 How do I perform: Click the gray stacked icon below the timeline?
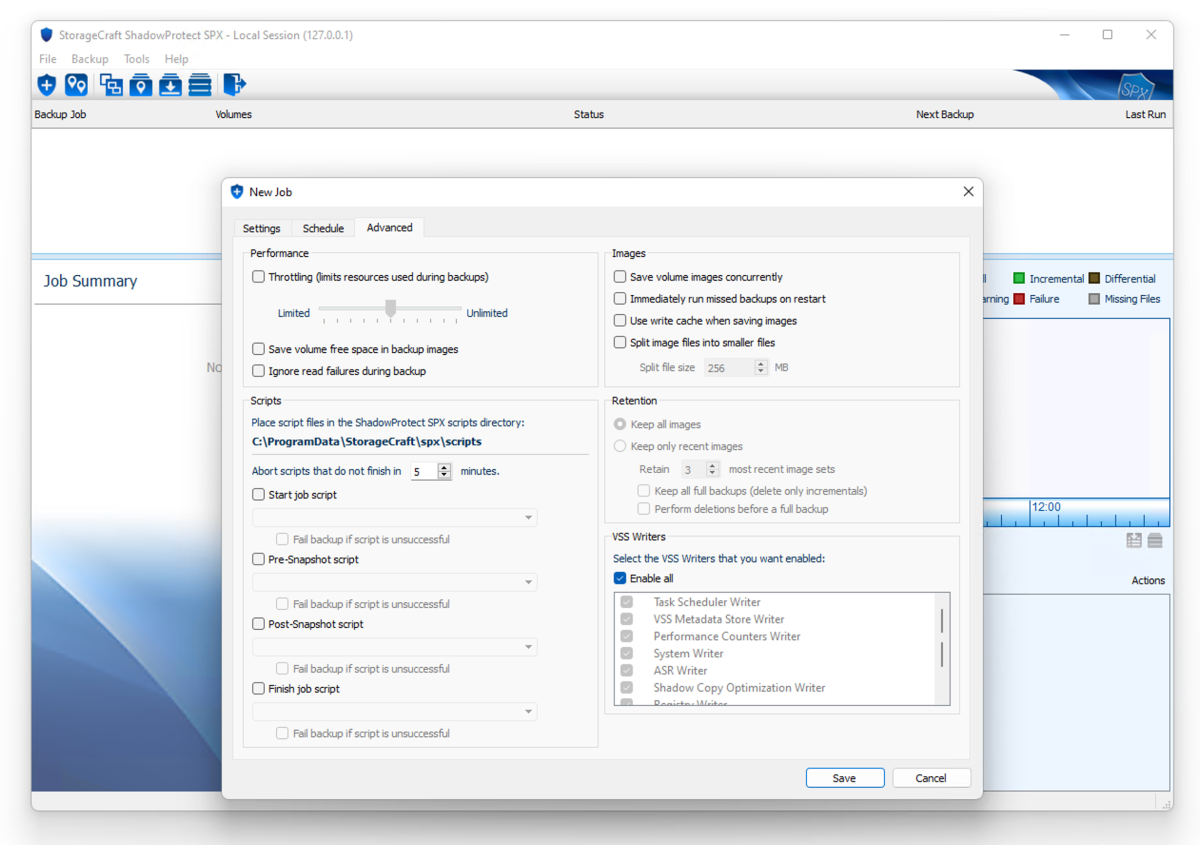click(1155, 541)
